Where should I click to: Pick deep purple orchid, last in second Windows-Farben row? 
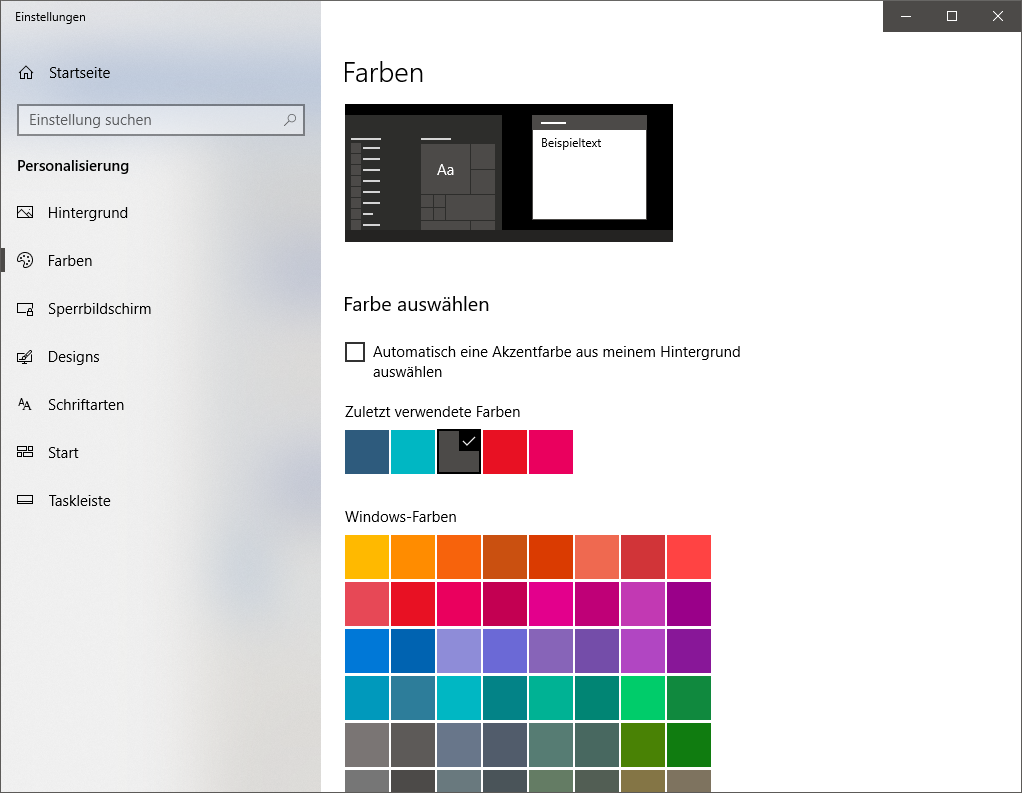point(689,604)
